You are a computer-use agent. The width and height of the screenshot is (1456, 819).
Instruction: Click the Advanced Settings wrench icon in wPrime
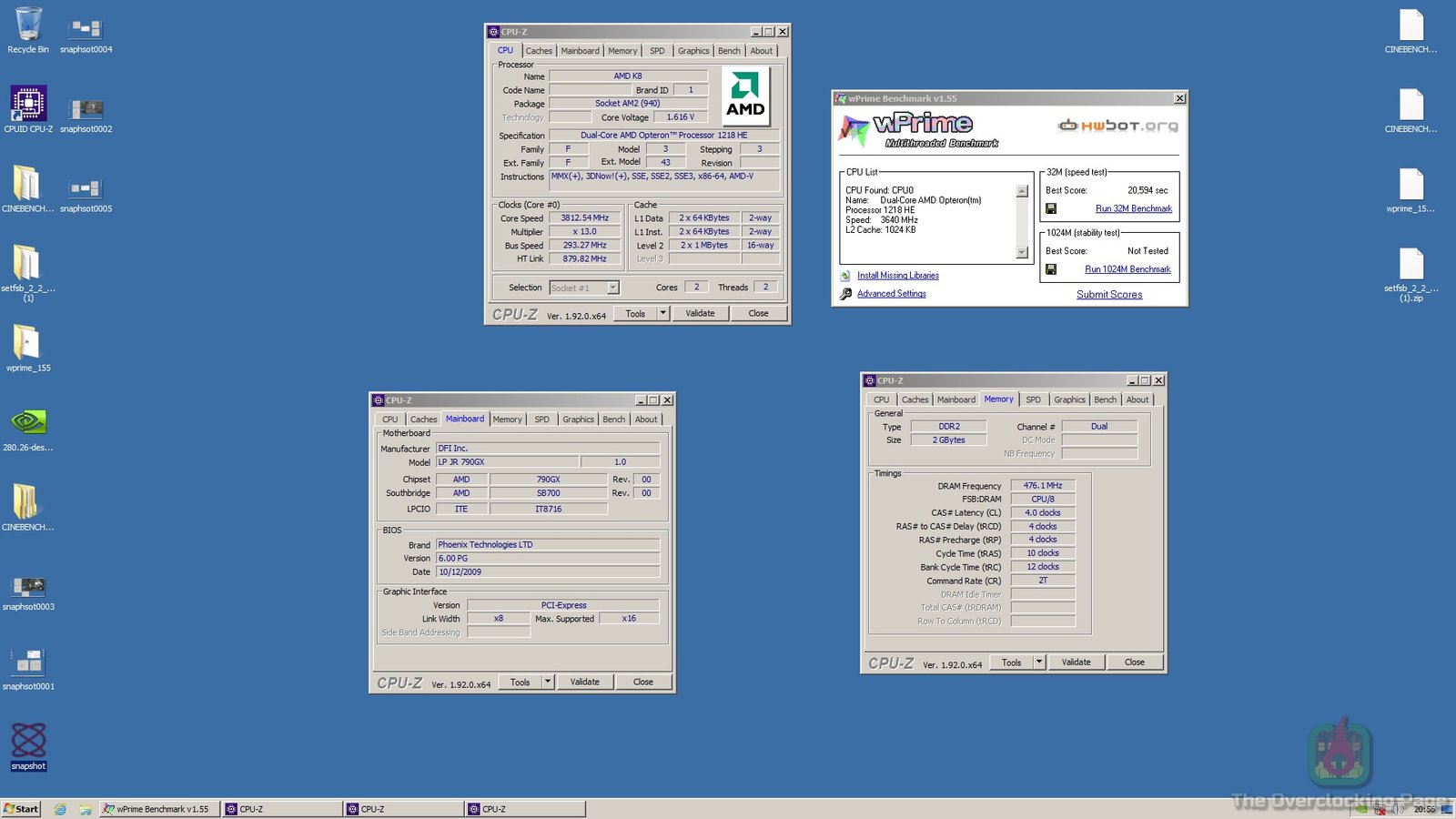pyautogui.click(x=845, y=294)
